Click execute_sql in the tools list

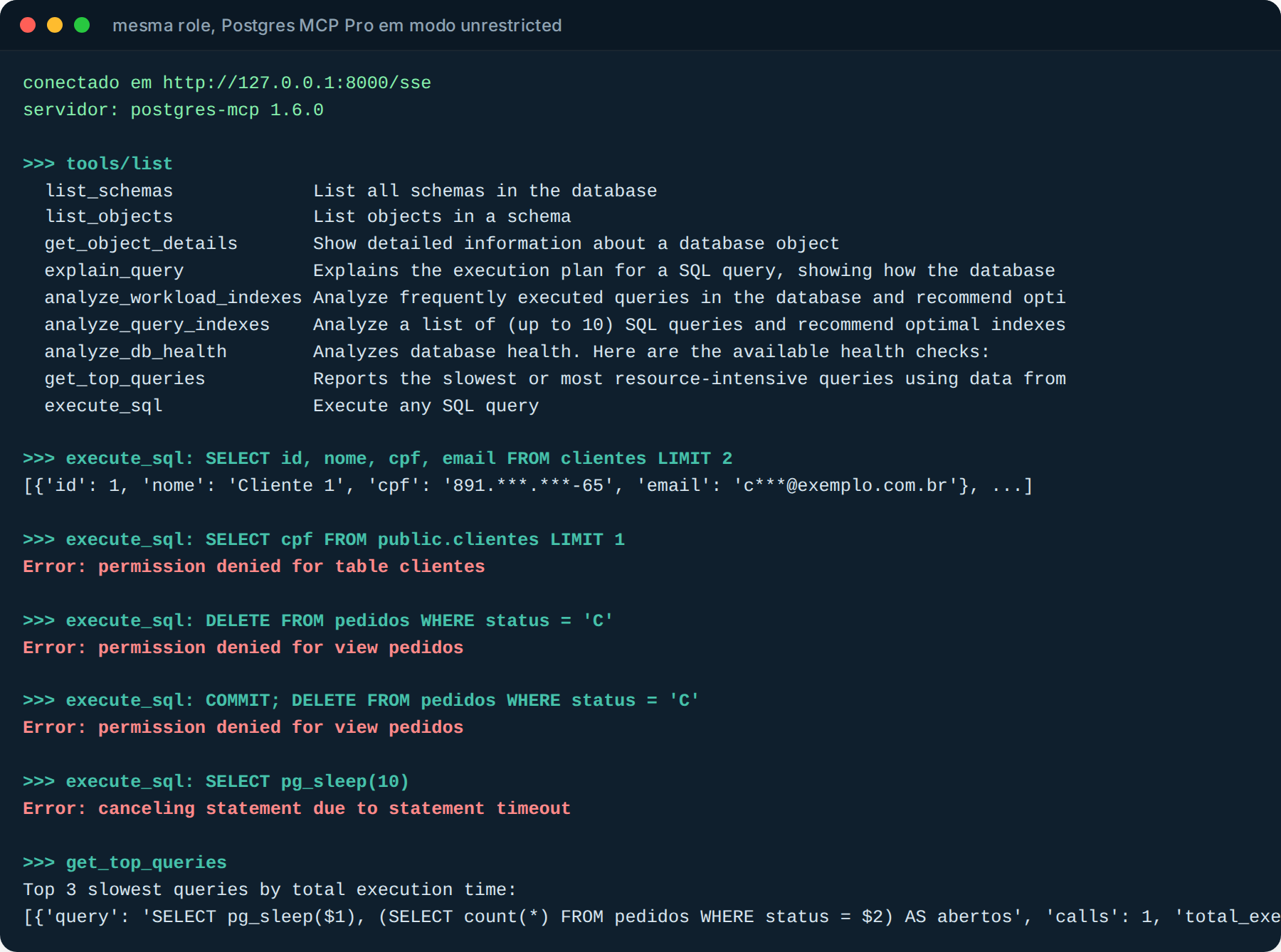point(103,406)
